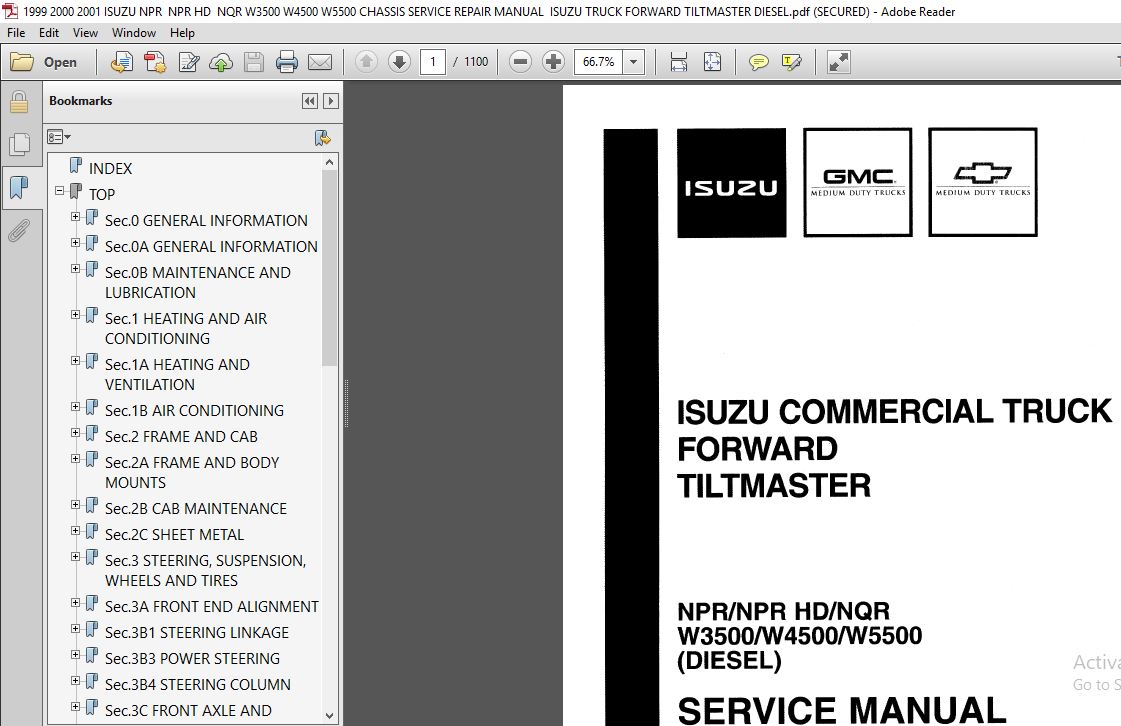Open the Edit menu
This screenshot has height=726, width=1121.
(x=49, y=33)
